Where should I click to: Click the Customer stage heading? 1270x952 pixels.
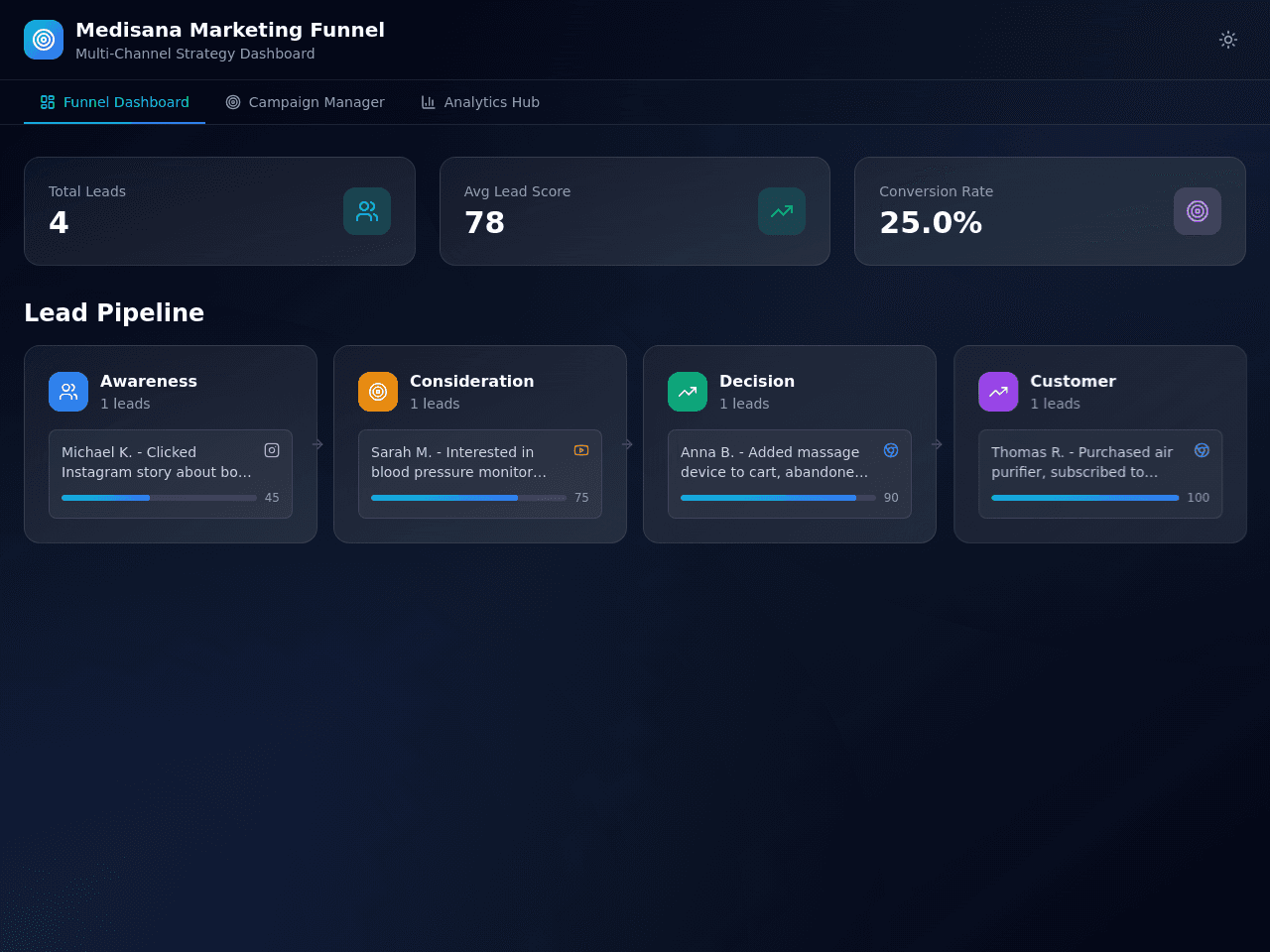[1073, 381]
